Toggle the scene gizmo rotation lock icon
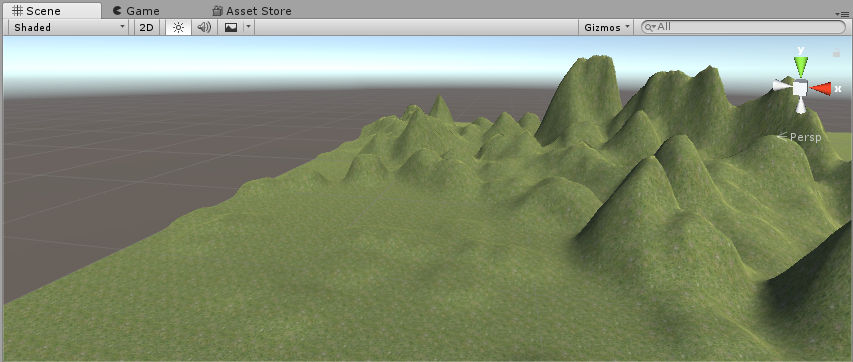Image resolution: width=853 pixels, height=362 pixels. [x=836, y=53]
